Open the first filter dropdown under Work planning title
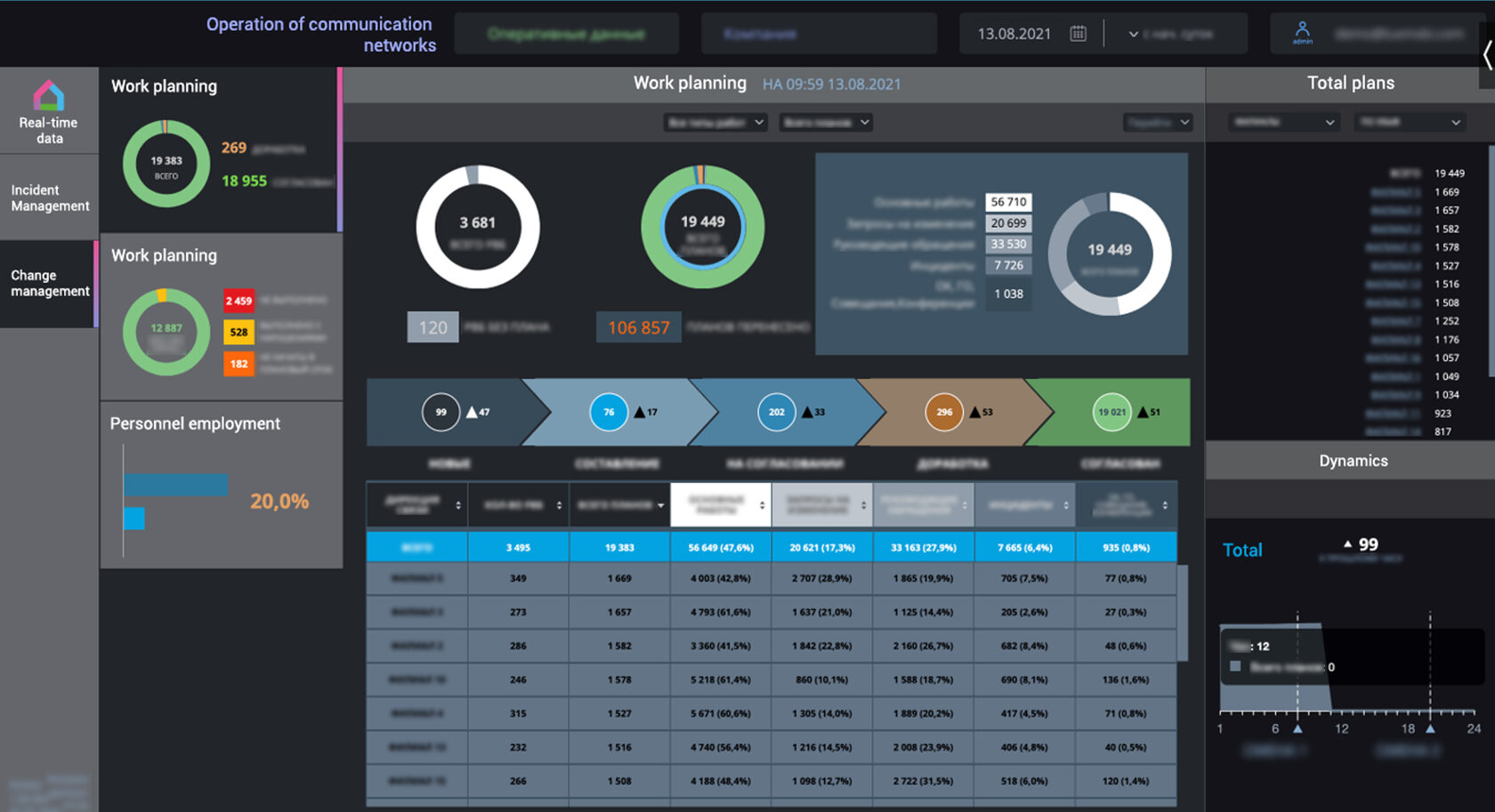Viewport: 1495px width, 812px height. point(715,123)
